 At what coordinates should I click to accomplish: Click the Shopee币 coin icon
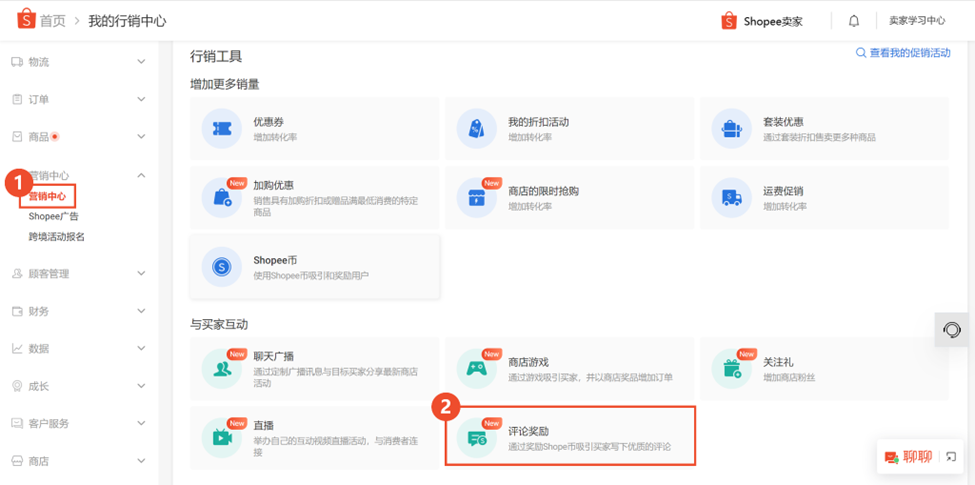tap(221, 267)
